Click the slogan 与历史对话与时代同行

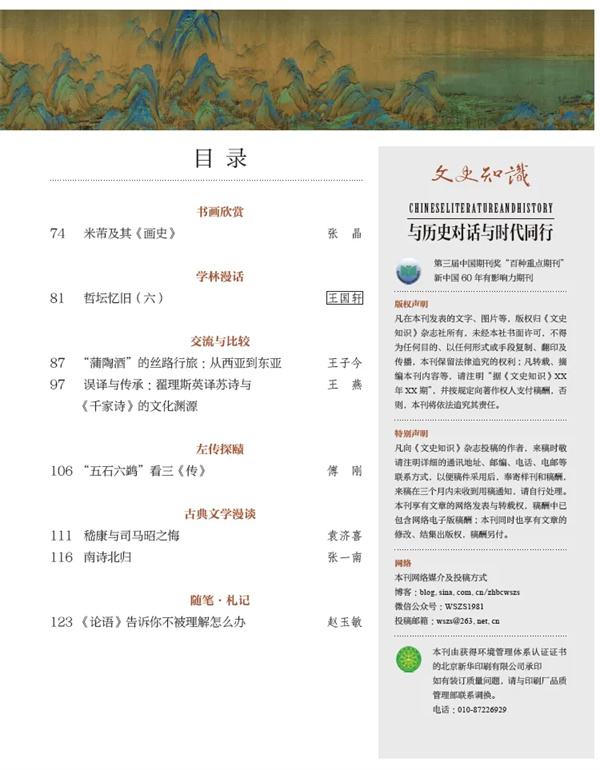(481, 232)
